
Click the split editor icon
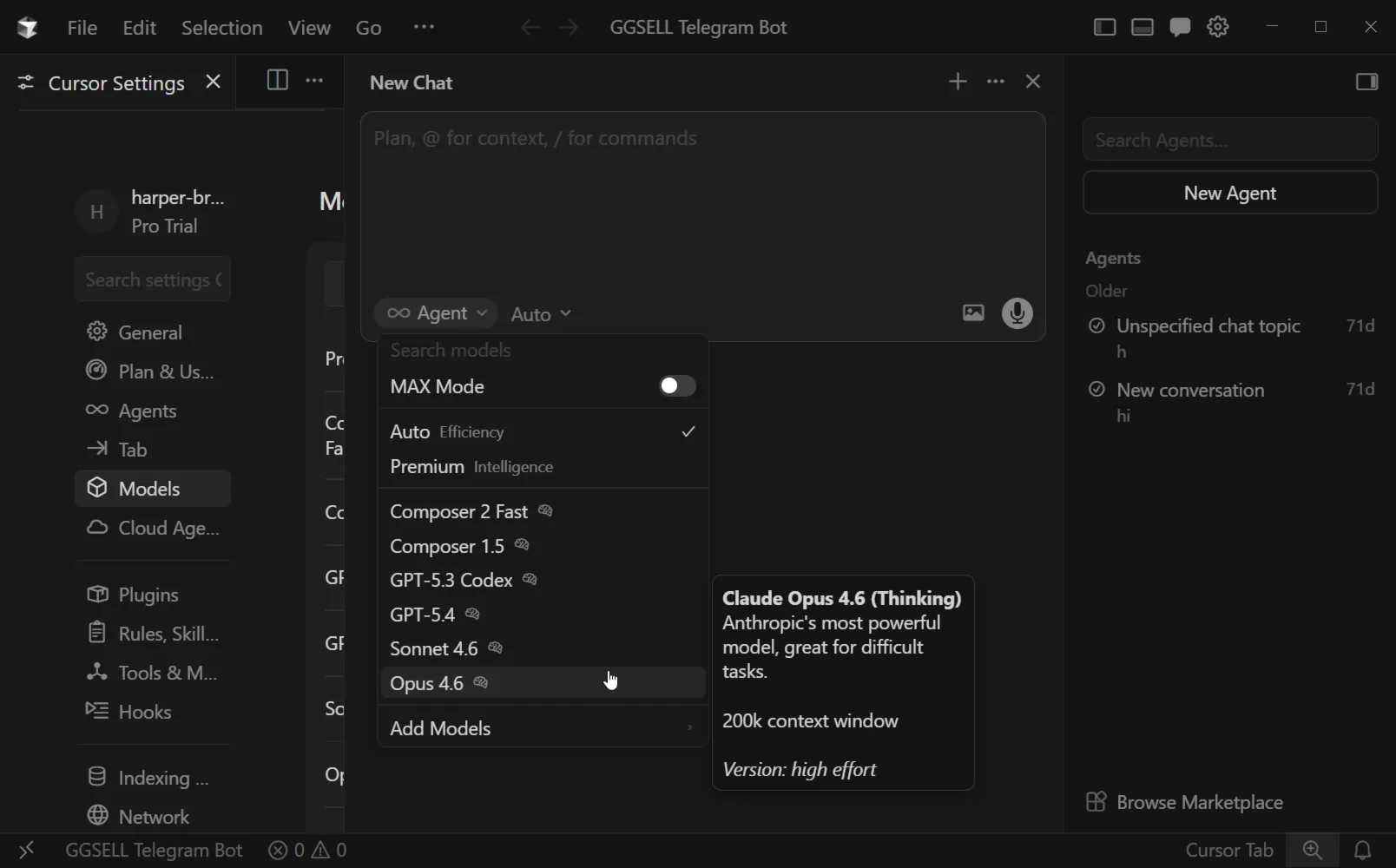click(x=277, y=81)
